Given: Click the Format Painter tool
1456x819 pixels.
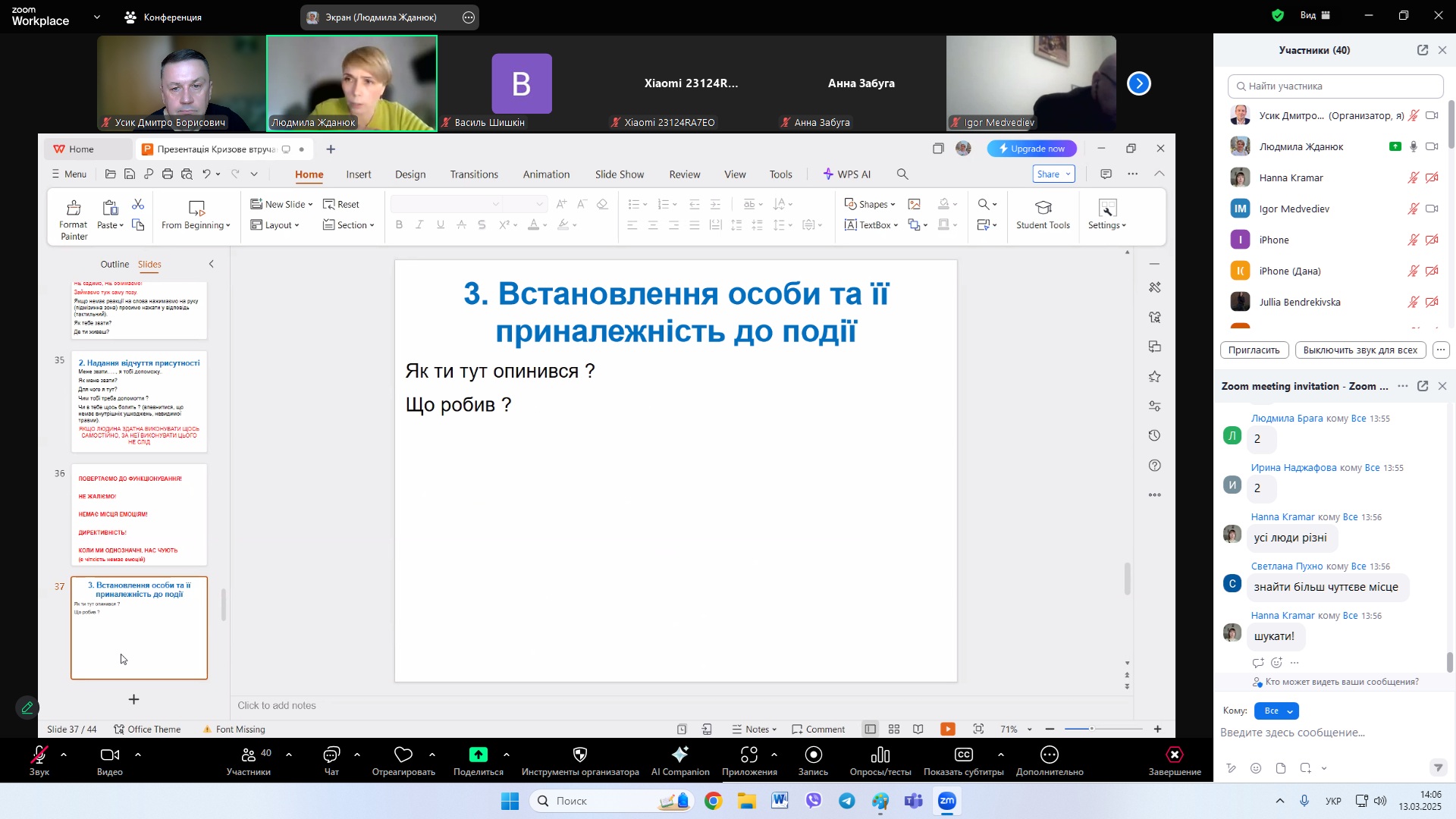Looking at the screenshot, I should pos(74,220).
